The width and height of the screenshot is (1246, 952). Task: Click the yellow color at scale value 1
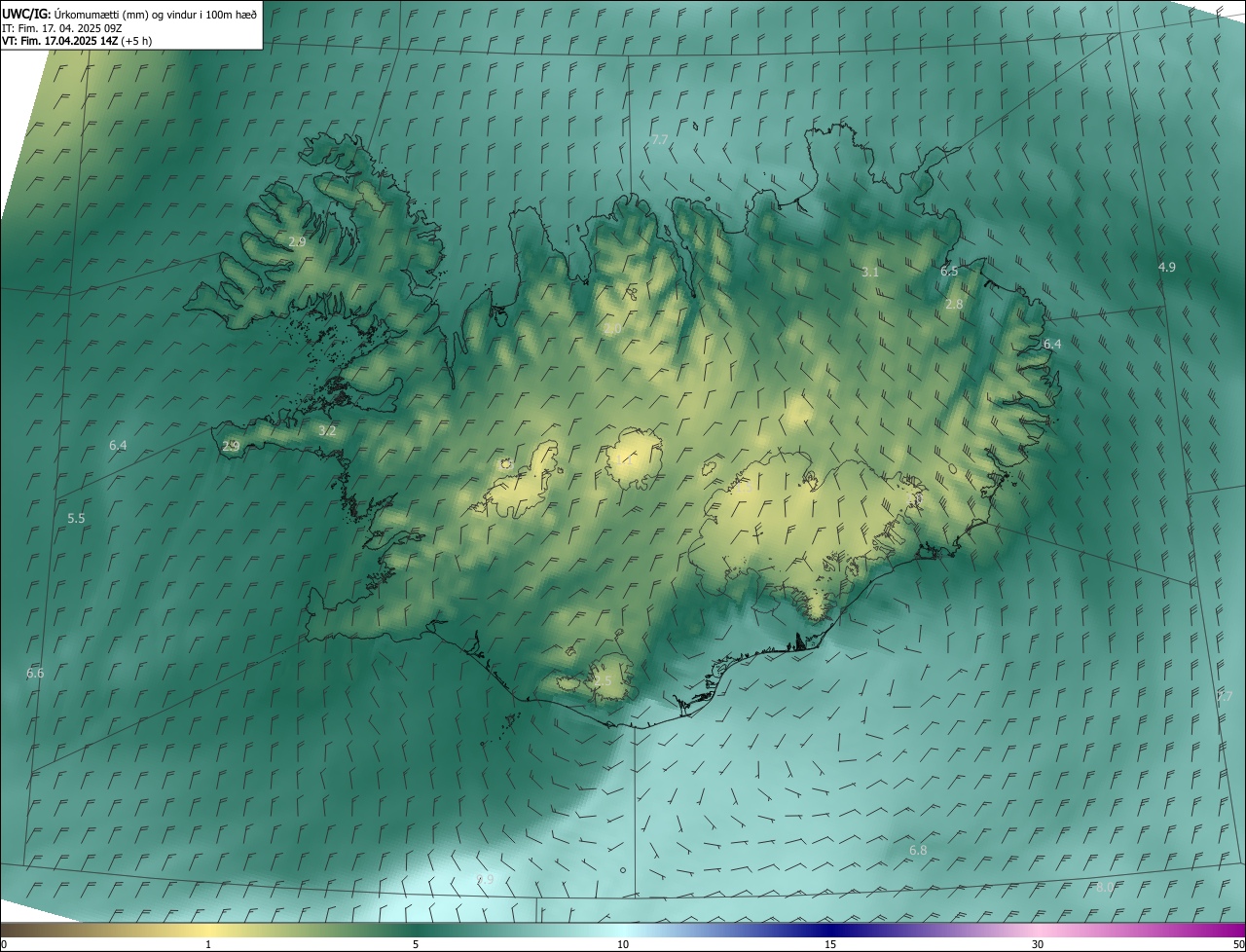click(x=208, y=930)
